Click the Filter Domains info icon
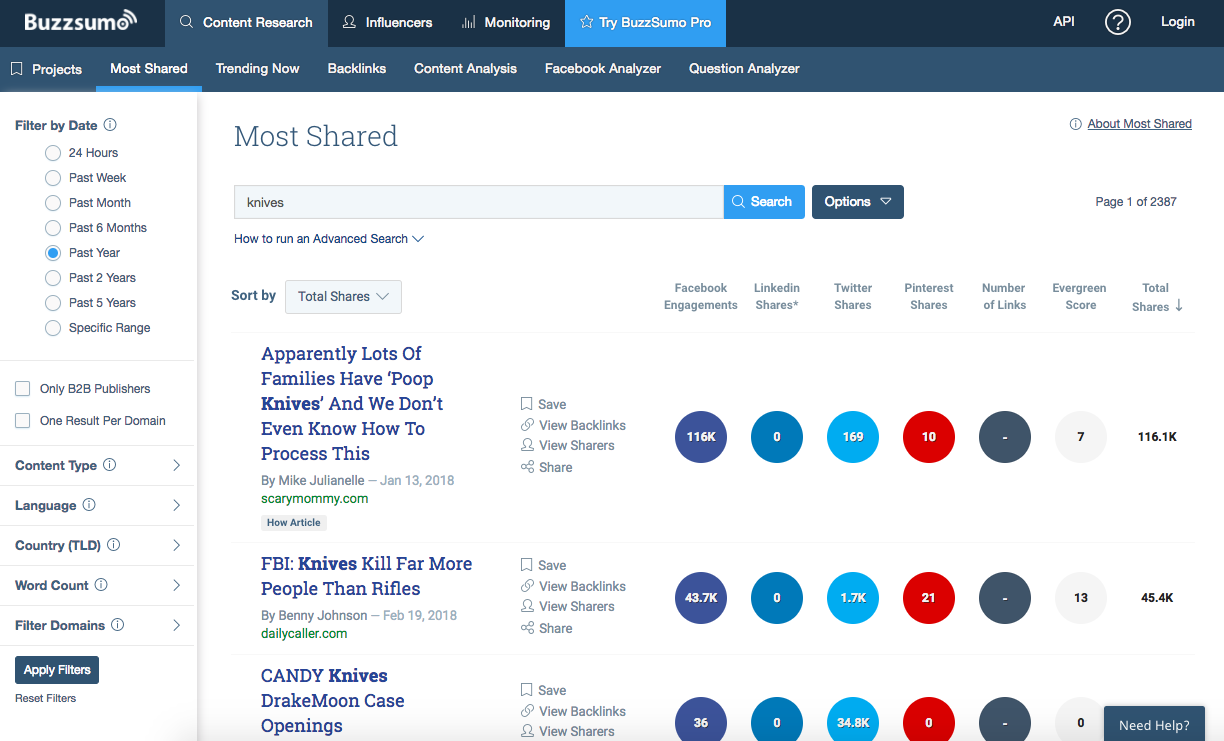This screenshot has height=741, width=1224. point(118,625)
